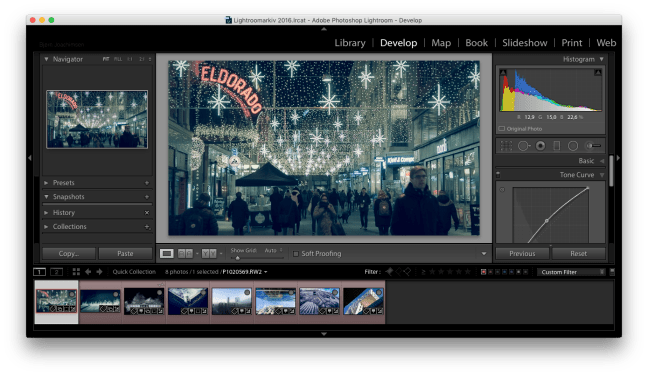
Task: Enable Original Photo checkbox
Action: point(502,129)
